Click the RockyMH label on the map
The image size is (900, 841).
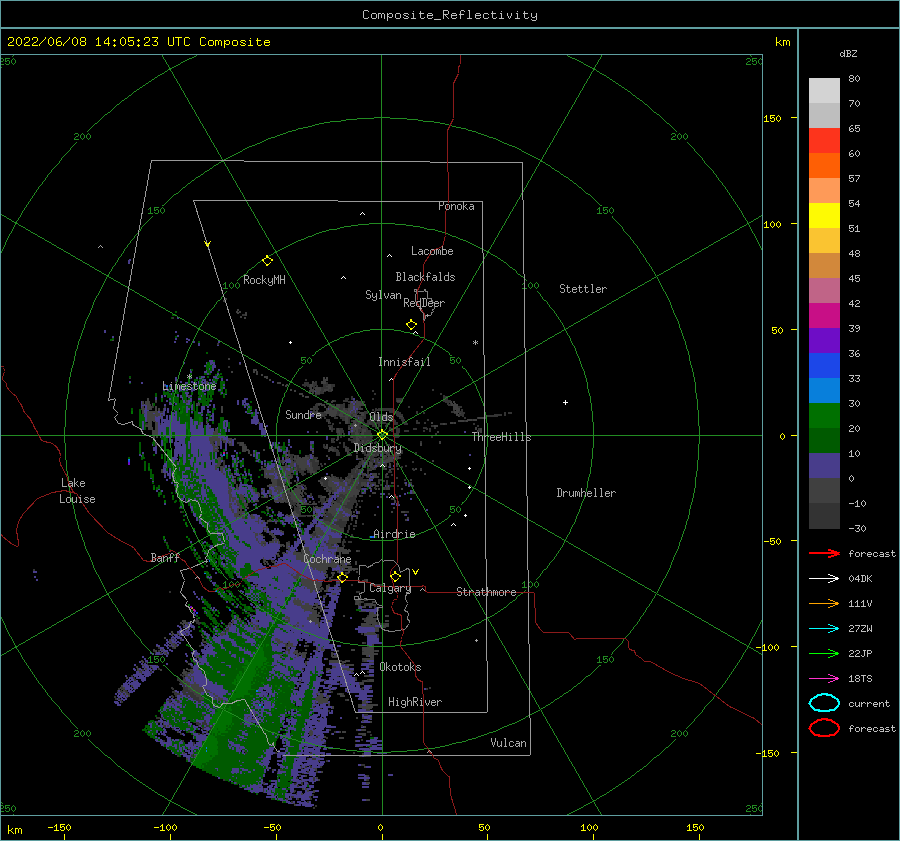point(264,280)
